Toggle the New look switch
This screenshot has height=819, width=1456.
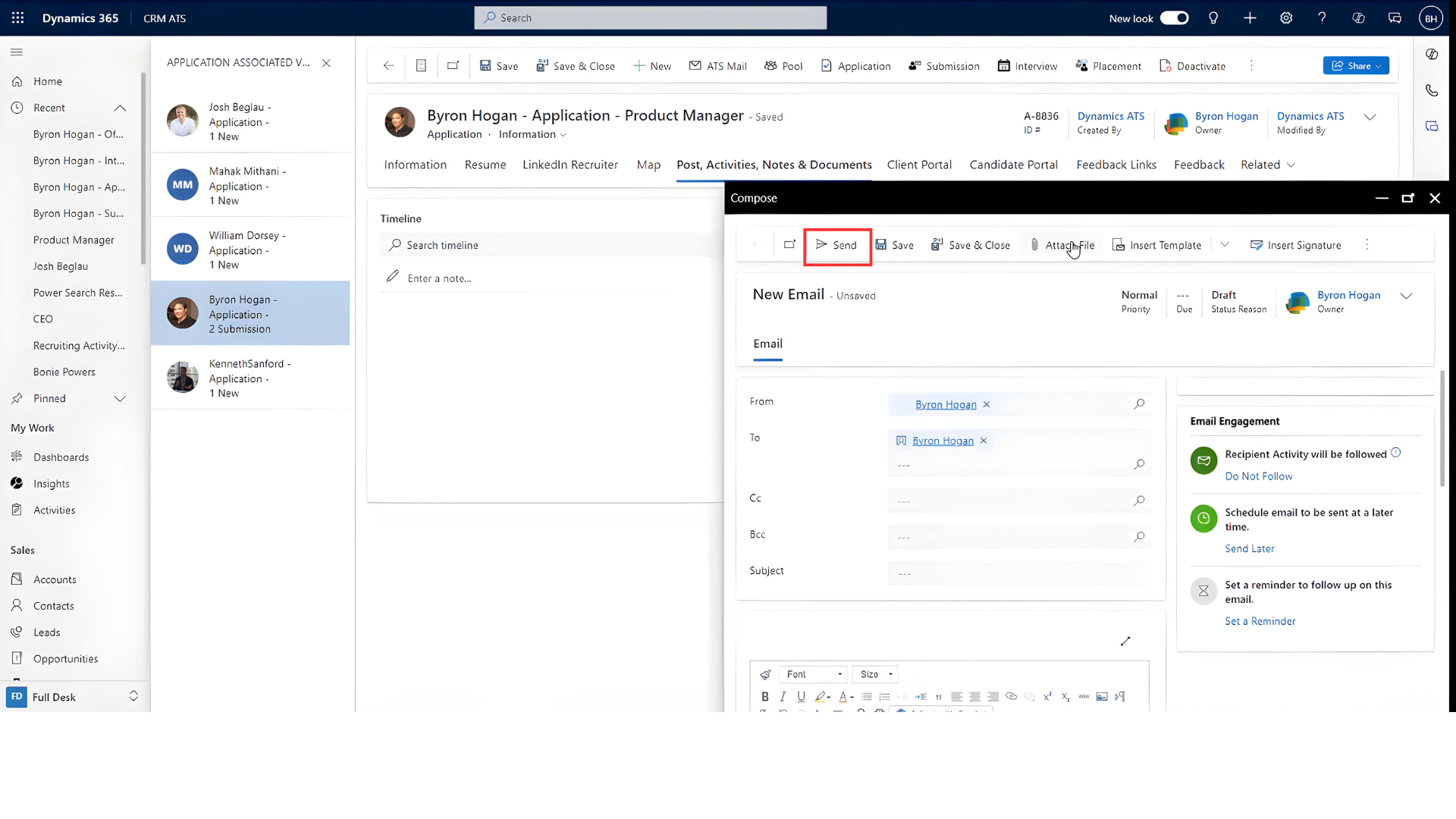coord(1174,18)
